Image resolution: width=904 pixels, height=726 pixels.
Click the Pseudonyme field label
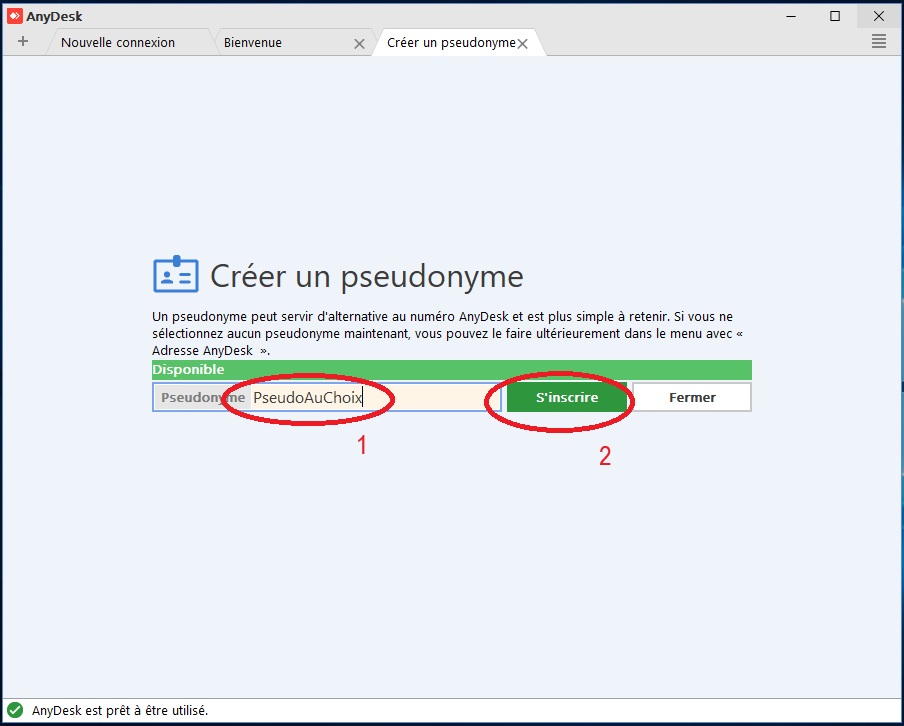coord(202,397)
